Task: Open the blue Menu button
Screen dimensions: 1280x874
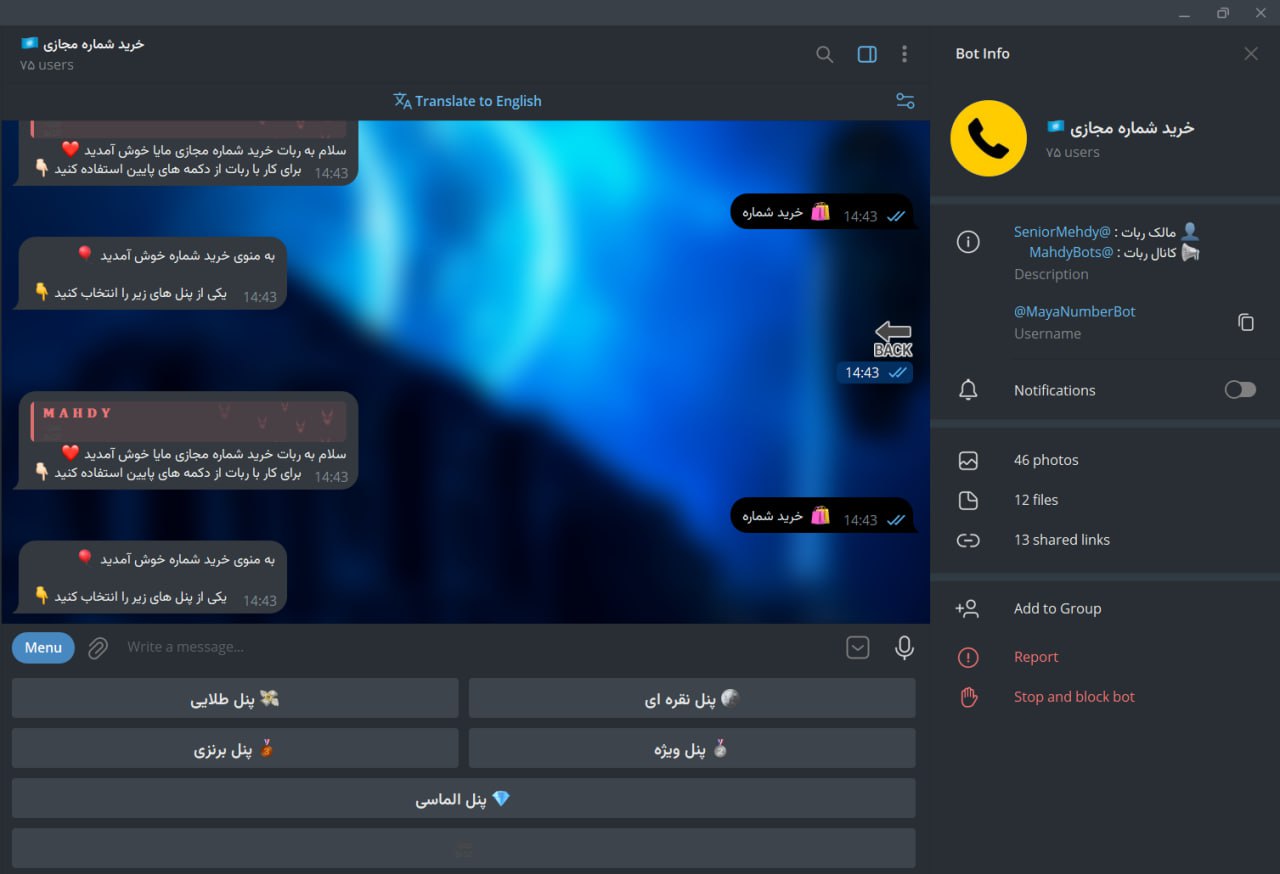Action: click(x=43, y=648)
